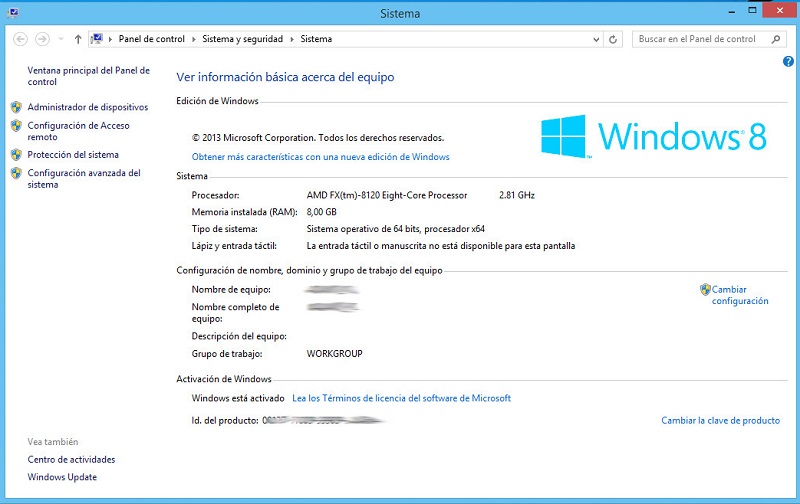Open 'Ventana principal del Panel de control'

tap(88, 76)
